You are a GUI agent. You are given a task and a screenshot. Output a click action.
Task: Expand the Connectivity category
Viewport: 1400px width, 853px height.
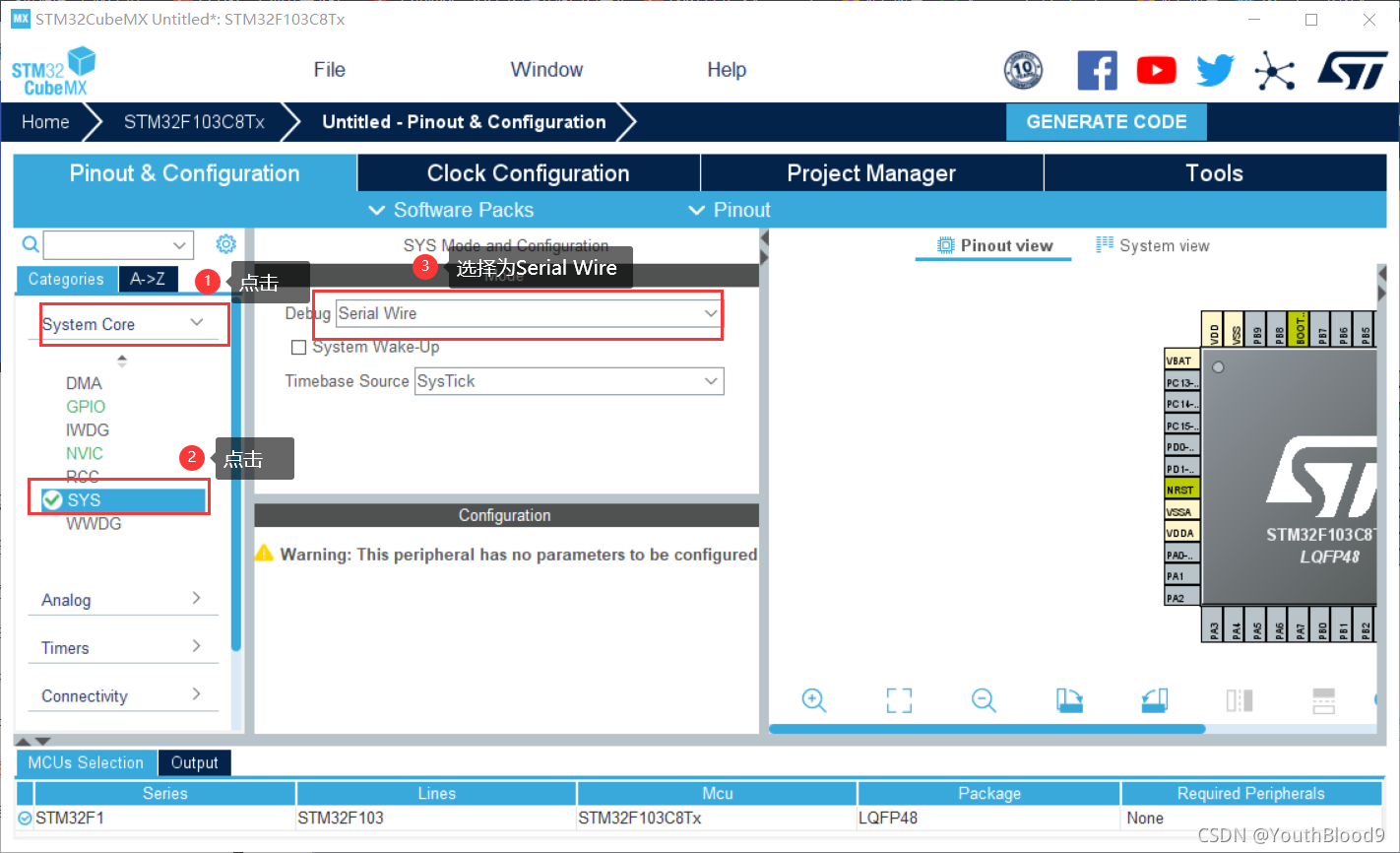[x=123, y=695]
